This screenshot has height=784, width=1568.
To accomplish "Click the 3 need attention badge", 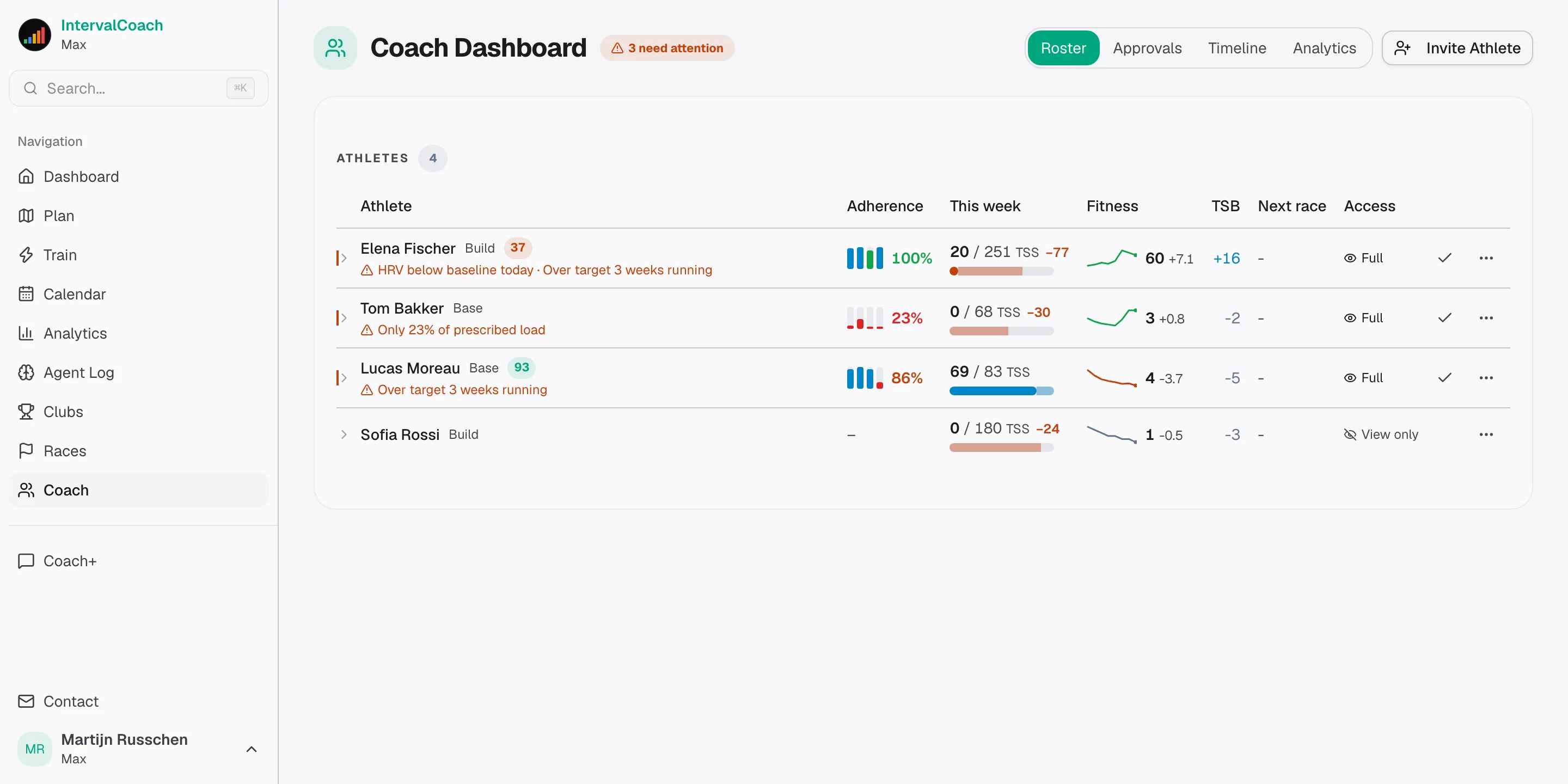I will coord(667,48).
